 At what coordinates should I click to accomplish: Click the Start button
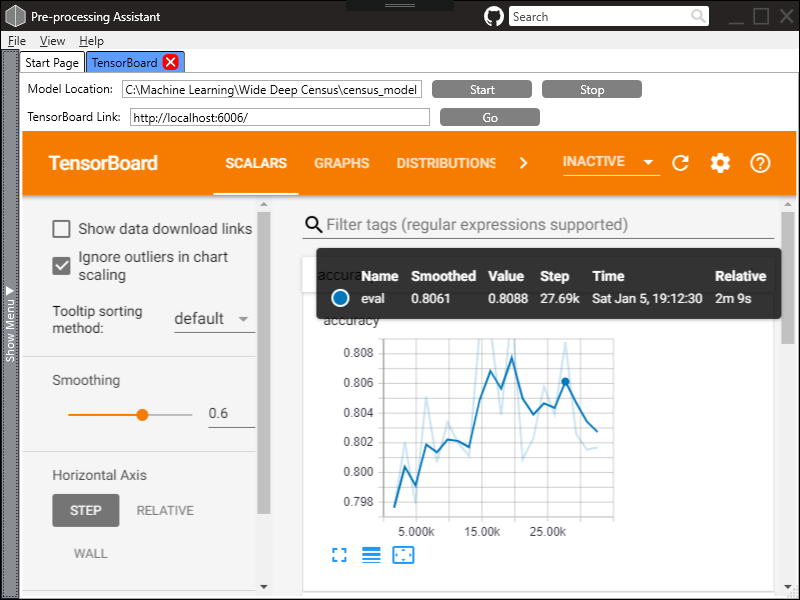click(x=482, y=89)
